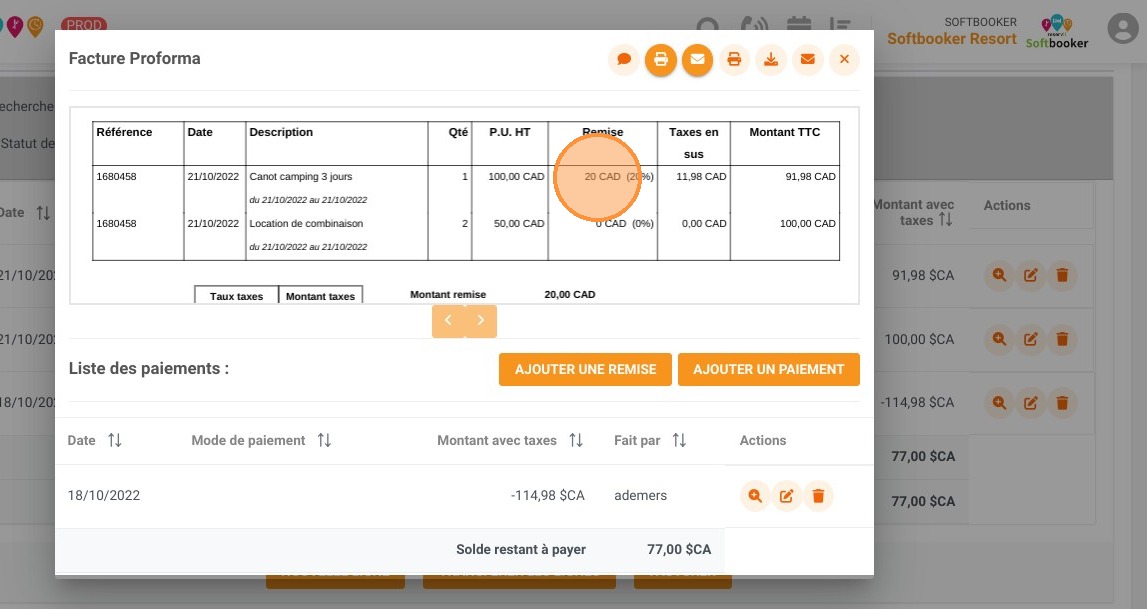Click the light-colored envelope icon
Image resolution: width=1147 pixels, height=609 pixels.
point(808,59)
